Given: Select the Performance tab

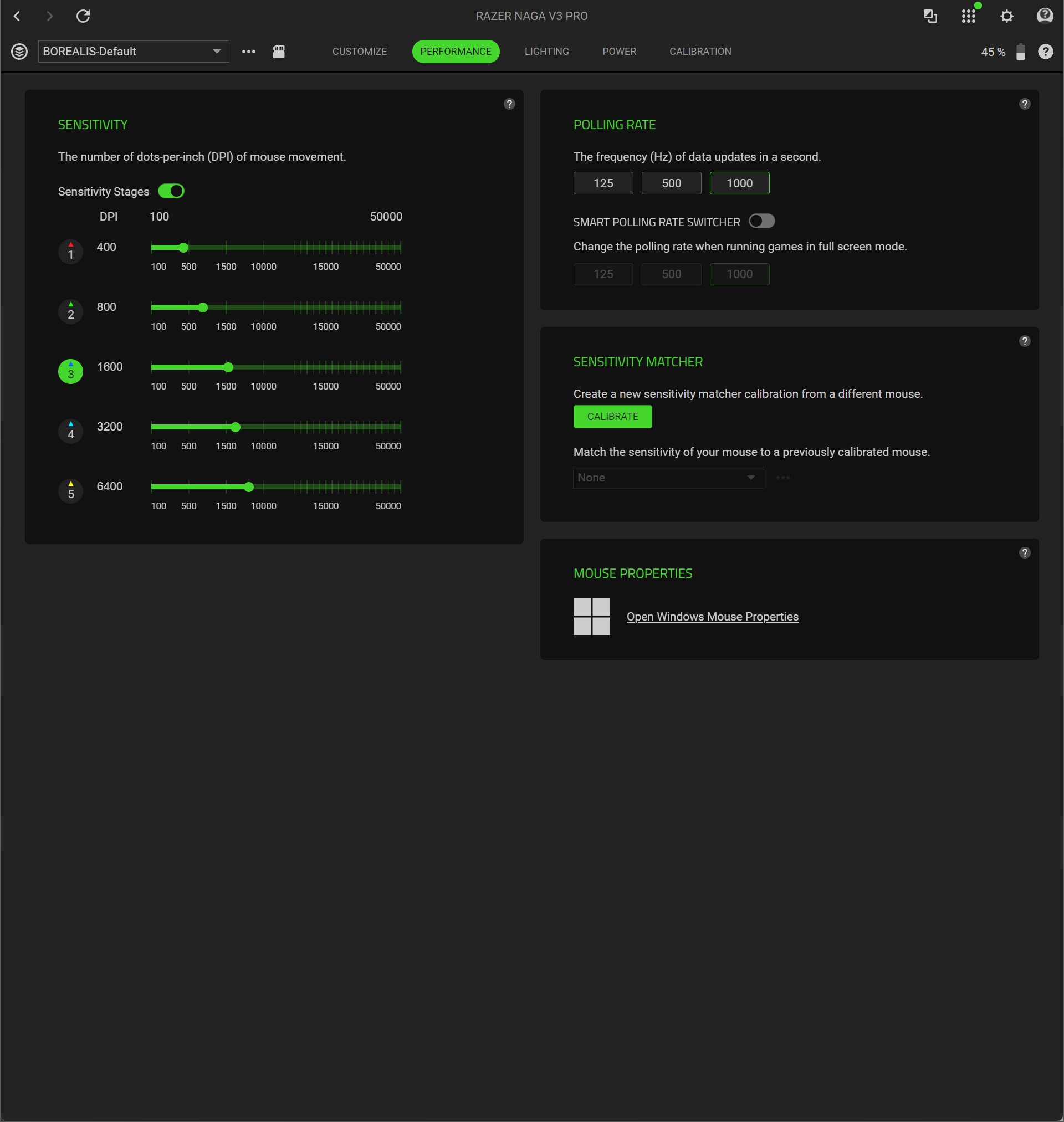Looking at the screenshot, I should (456, 52).
